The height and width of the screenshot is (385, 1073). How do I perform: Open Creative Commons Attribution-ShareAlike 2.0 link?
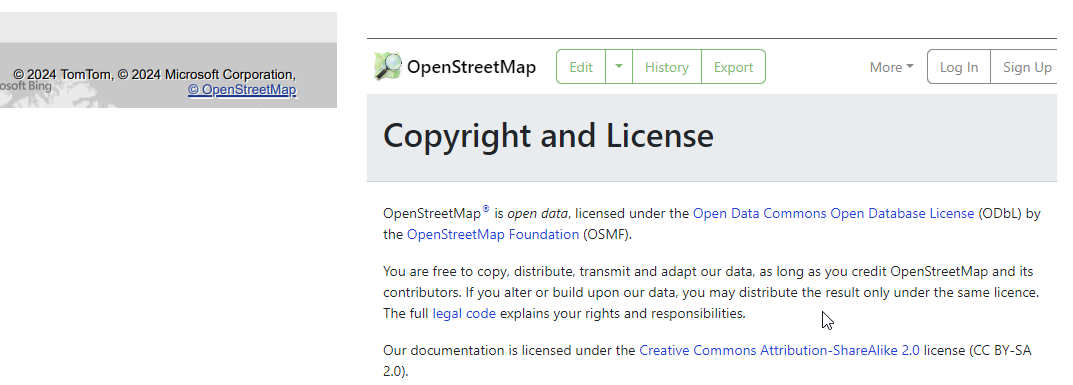[779, 351]
